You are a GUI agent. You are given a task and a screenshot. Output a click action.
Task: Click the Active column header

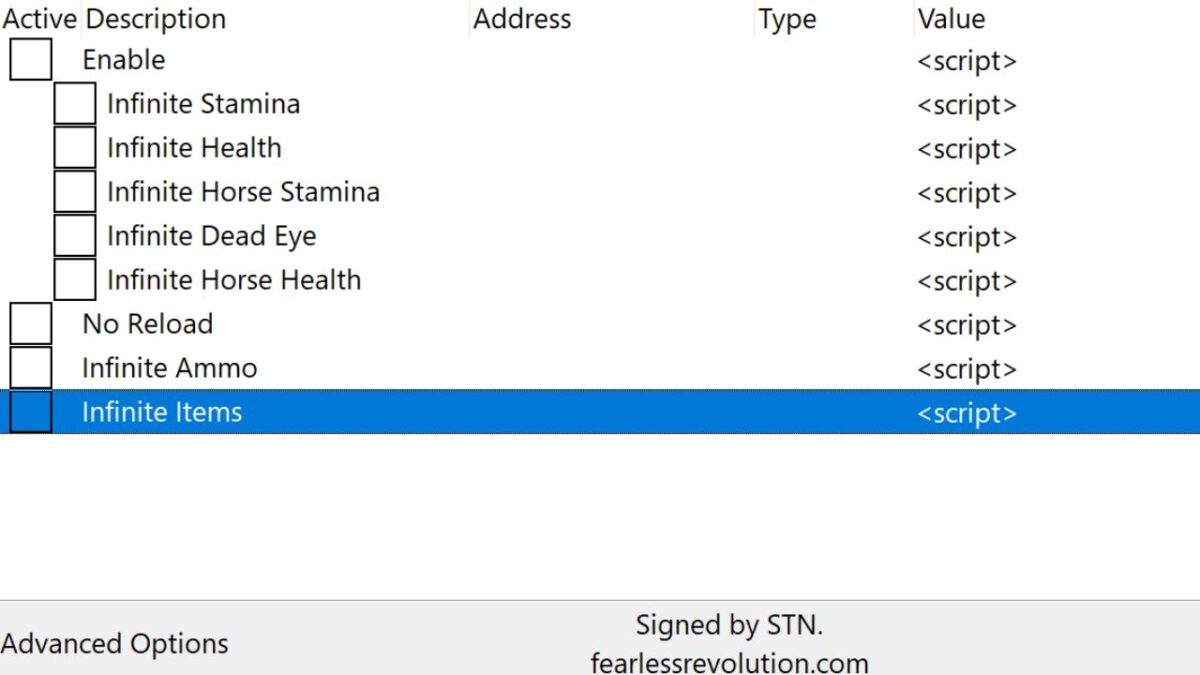coord(41,19)
